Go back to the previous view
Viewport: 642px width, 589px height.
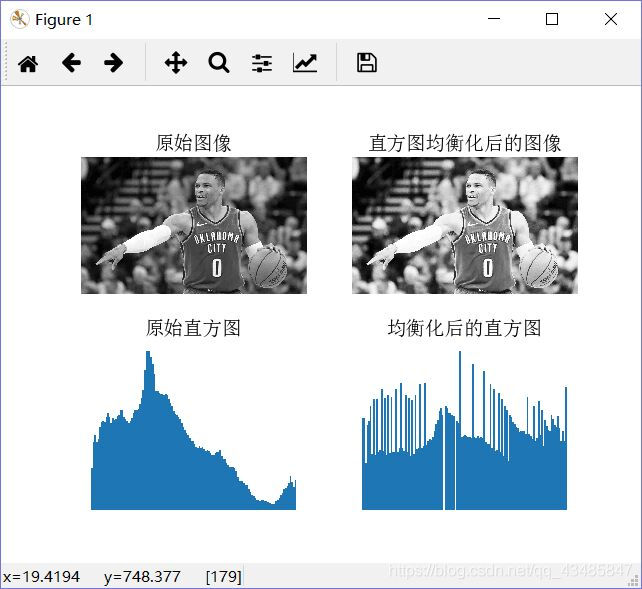point(71,63)
